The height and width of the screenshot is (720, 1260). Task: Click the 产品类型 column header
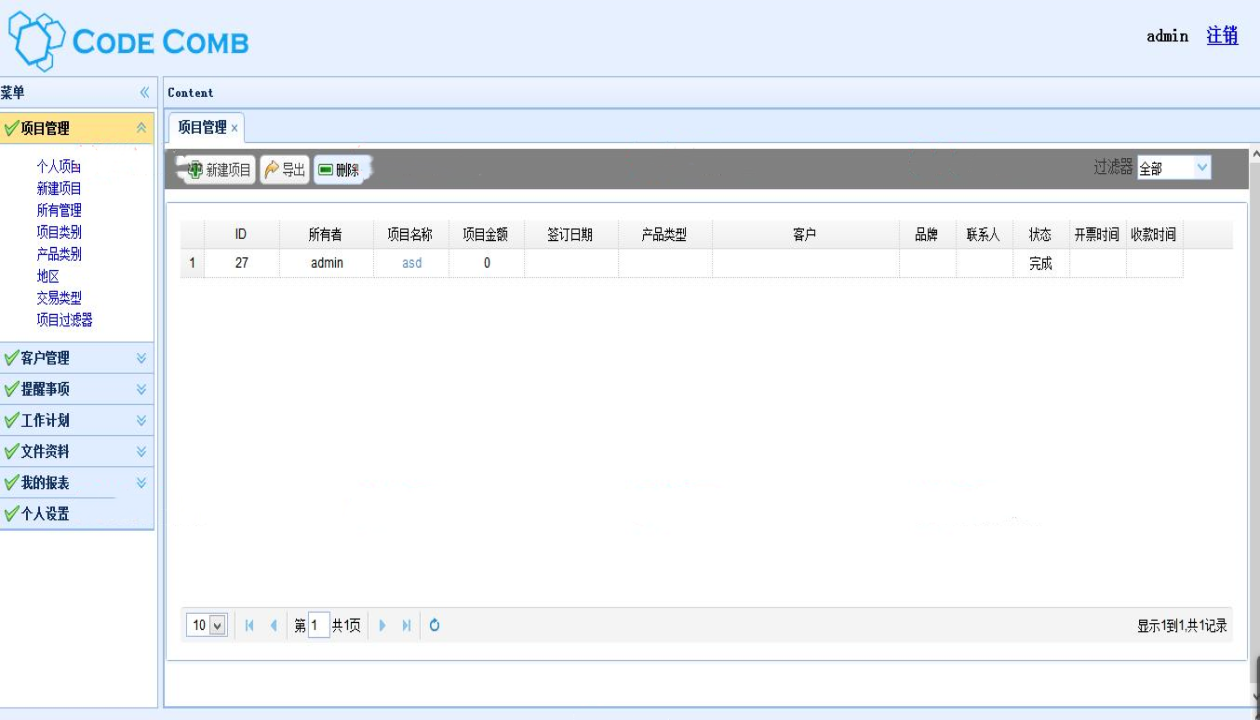coord(665,235)
